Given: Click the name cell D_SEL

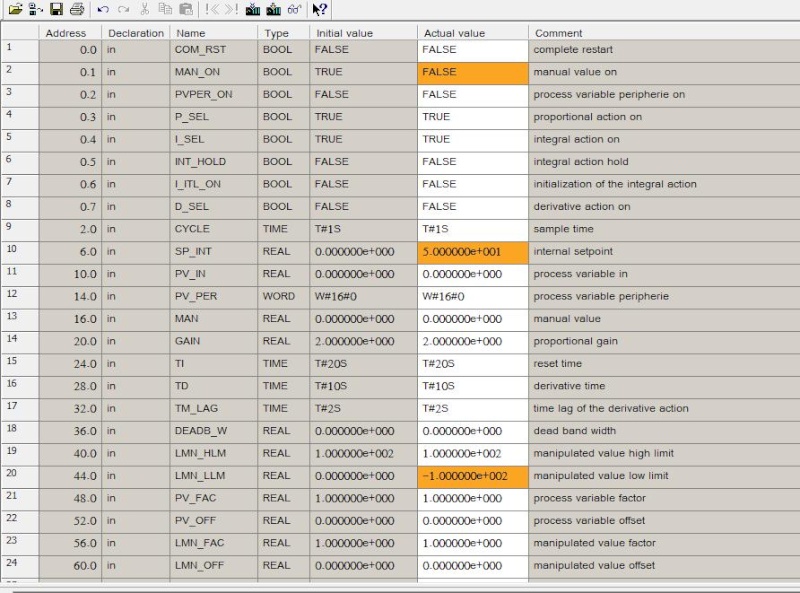Looking at the screenshot, I should [214, 208].
